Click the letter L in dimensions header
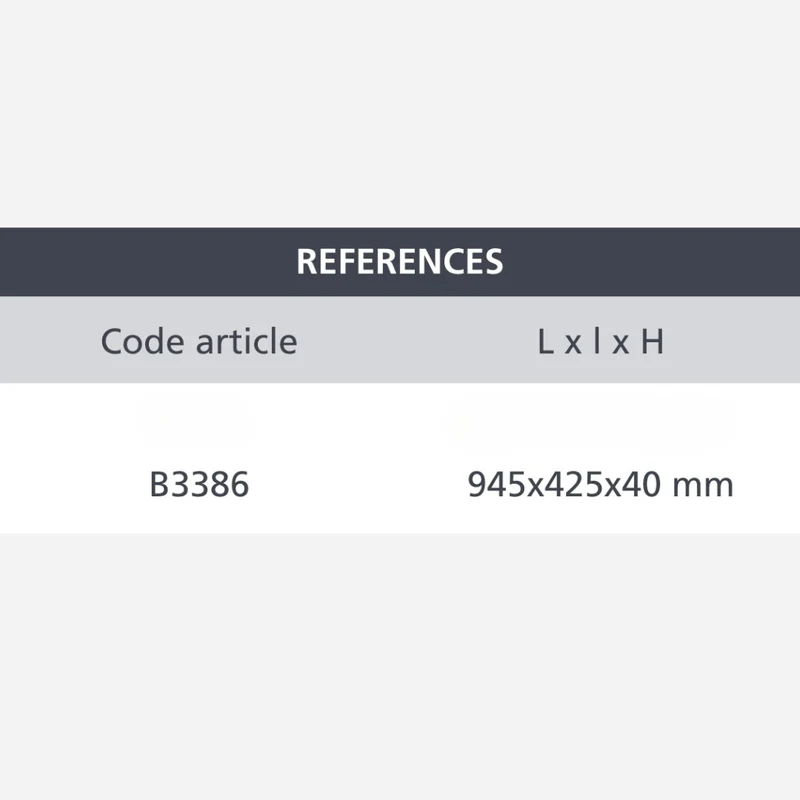The image size is (800, 800). tap(545, 341)
